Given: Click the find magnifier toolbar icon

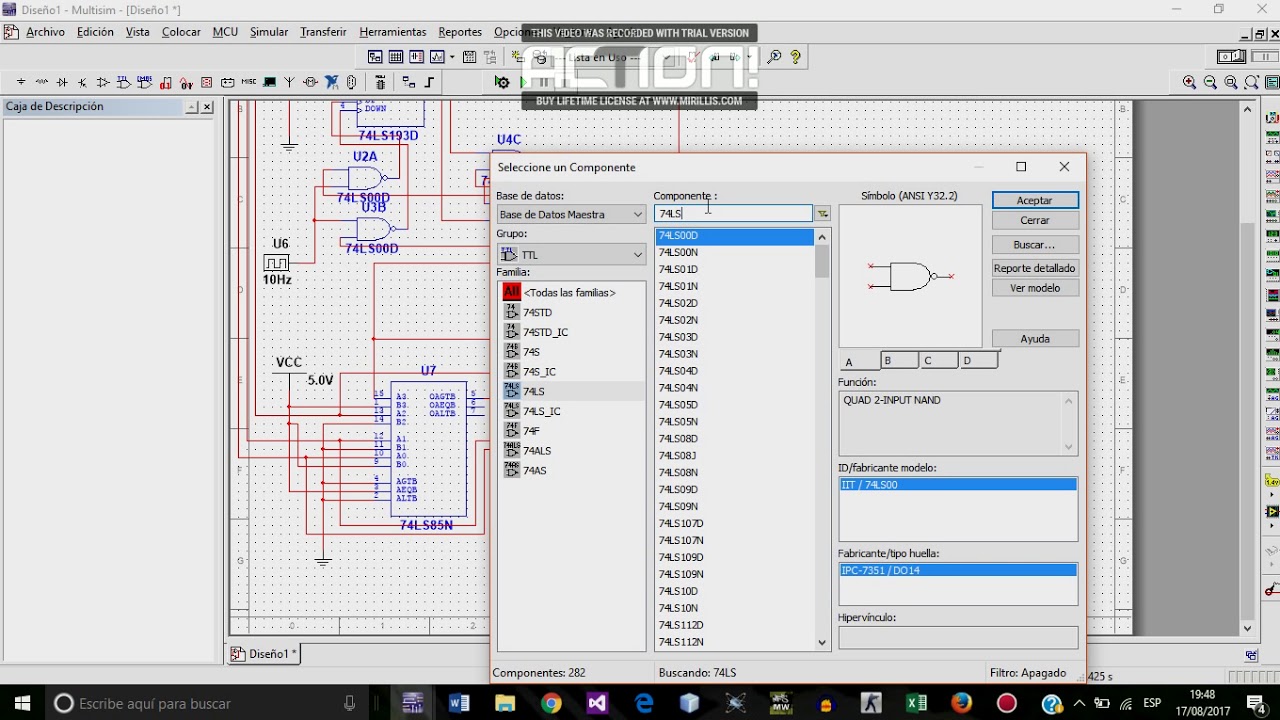Looking at the screenshot, I should pos(774,58).
